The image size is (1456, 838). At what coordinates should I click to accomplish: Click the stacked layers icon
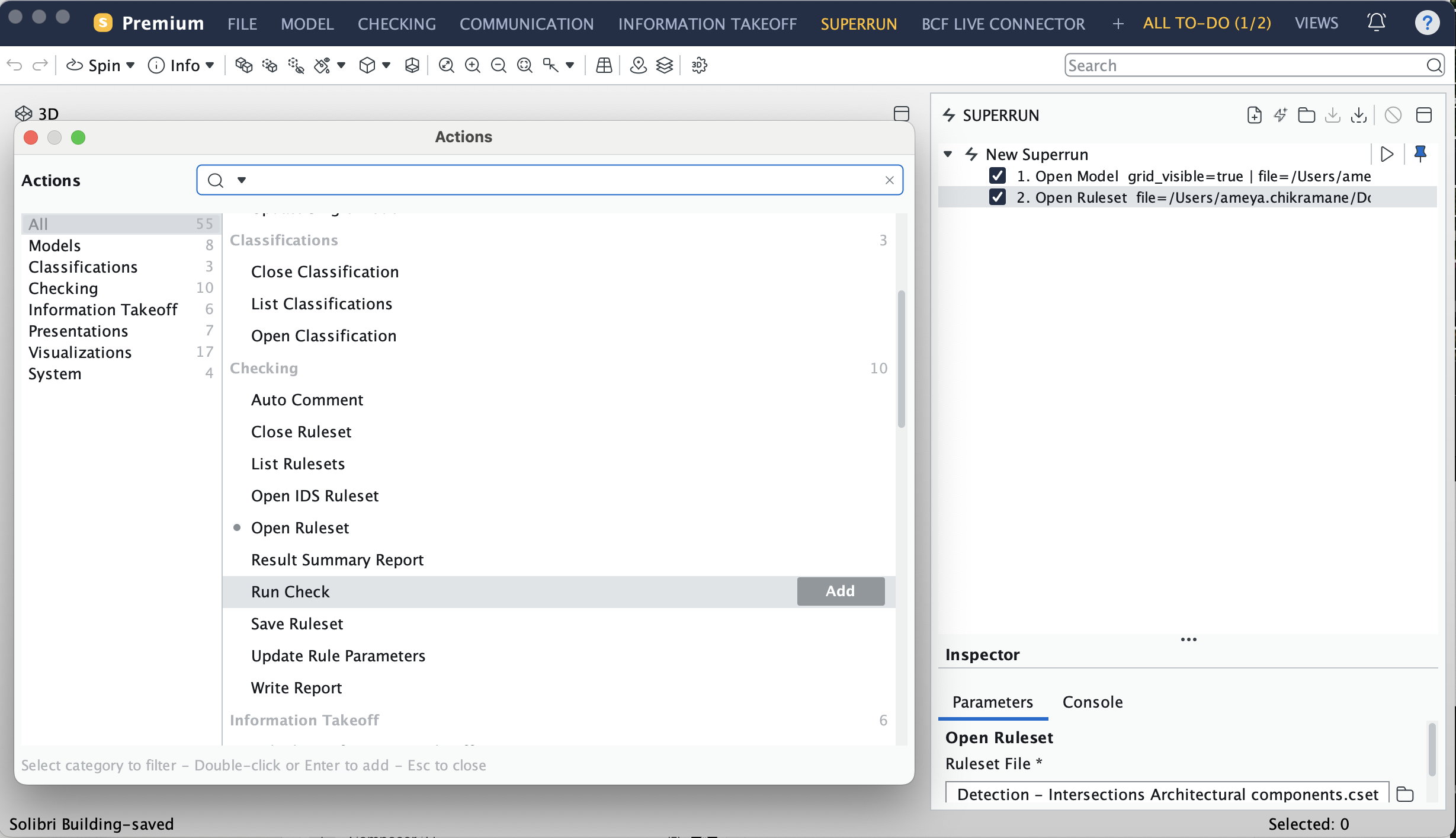[665, 65]
